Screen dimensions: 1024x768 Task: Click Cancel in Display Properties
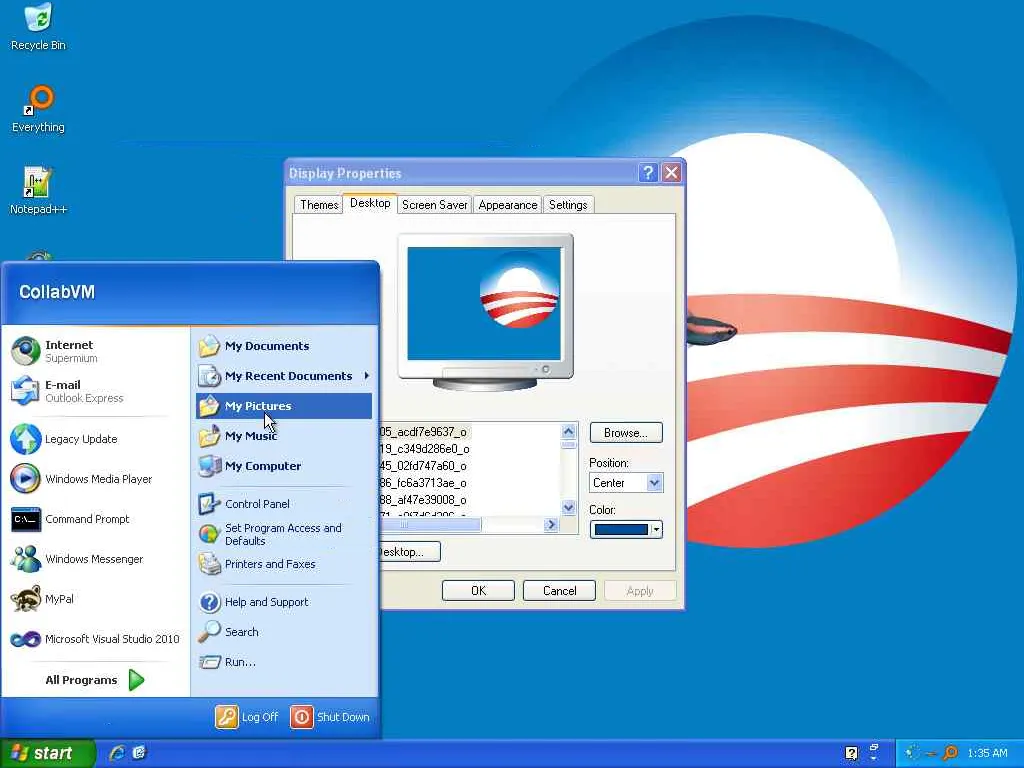point(559,590)
